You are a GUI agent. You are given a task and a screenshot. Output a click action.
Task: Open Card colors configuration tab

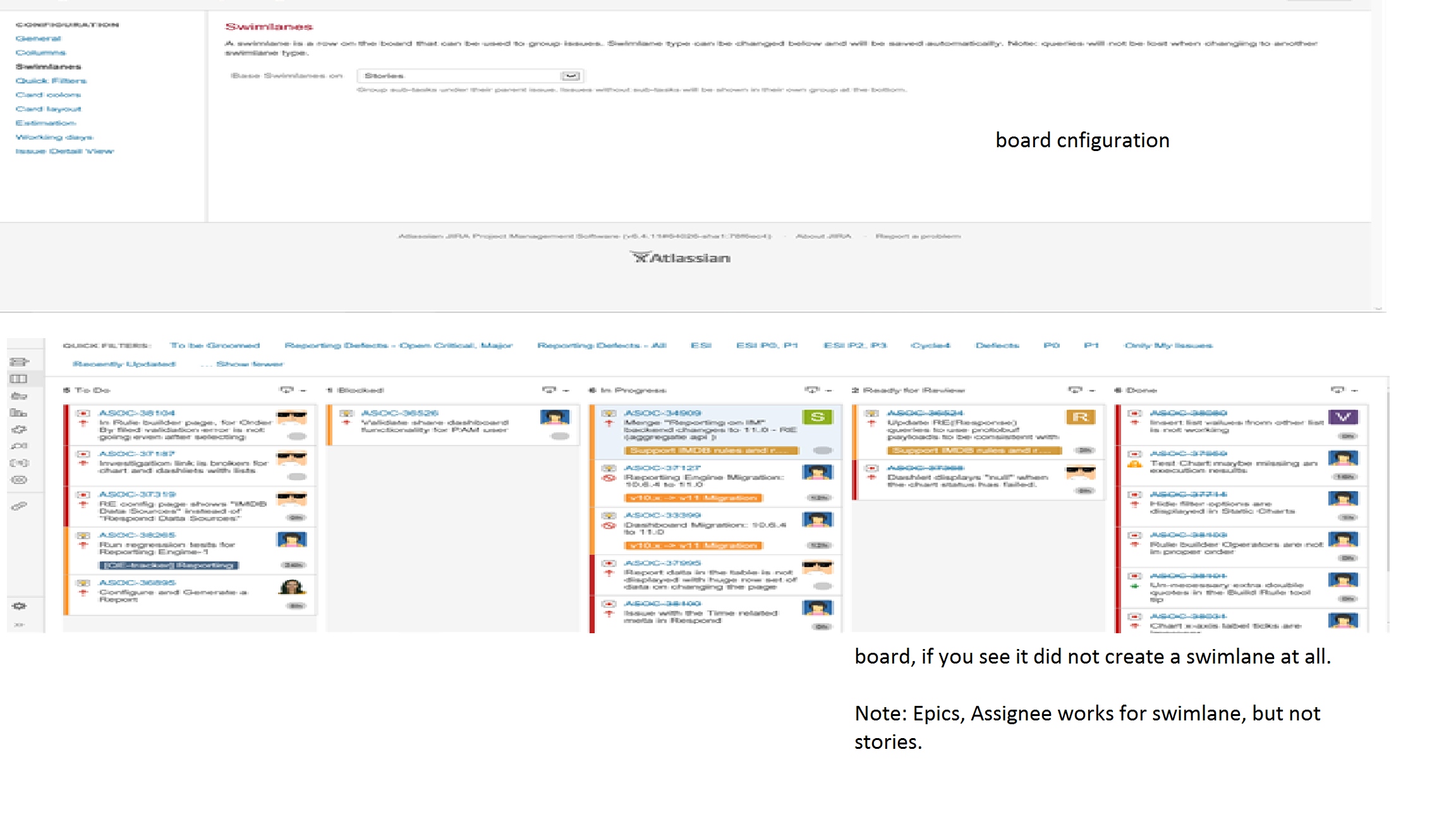tap(48, 95)
